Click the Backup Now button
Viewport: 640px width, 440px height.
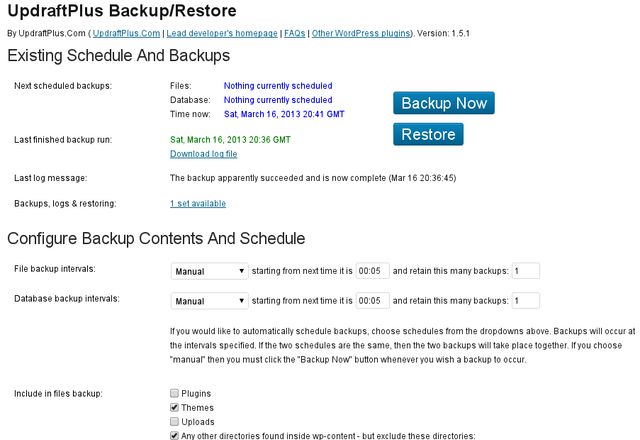pyautogui.click(x=444, y=103)
